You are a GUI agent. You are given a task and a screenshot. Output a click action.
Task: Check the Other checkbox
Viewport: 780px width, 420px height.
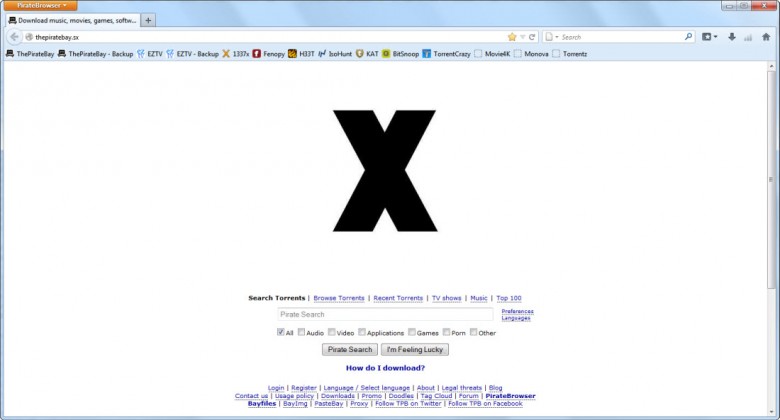473,332
